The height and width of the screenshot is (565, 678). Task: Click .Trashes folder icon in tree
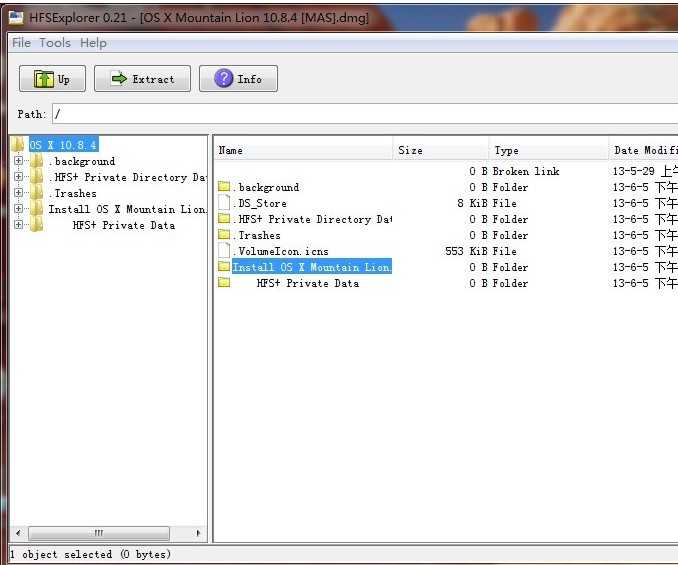click(x=37, y=192)
